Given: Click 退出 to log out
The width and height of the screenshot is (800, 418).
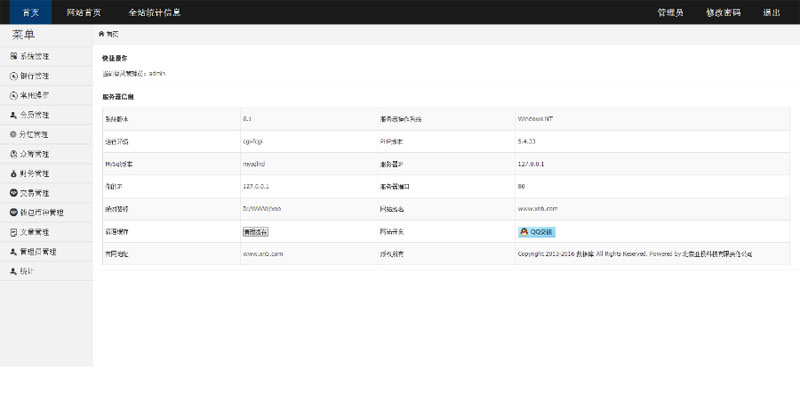Looking at the screenshot, I should (771, 12).
